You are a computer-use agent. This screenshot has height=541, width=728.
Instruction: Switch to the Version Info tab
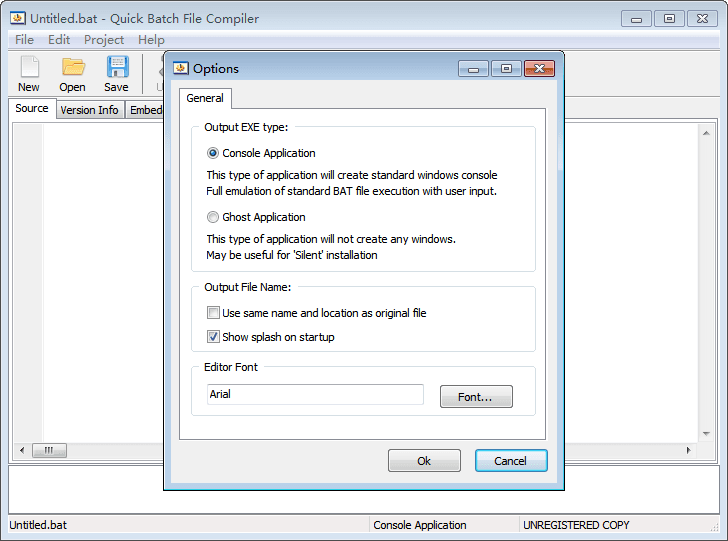click(89, 110)
